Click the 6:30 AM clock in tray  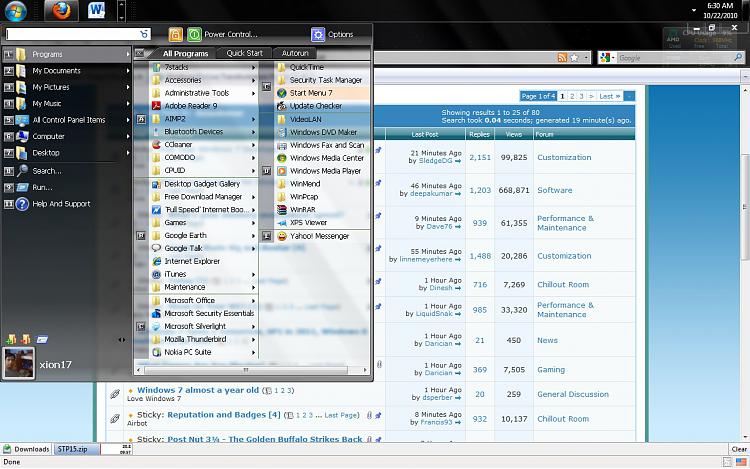pyautogui.click(x=720, y=6)
